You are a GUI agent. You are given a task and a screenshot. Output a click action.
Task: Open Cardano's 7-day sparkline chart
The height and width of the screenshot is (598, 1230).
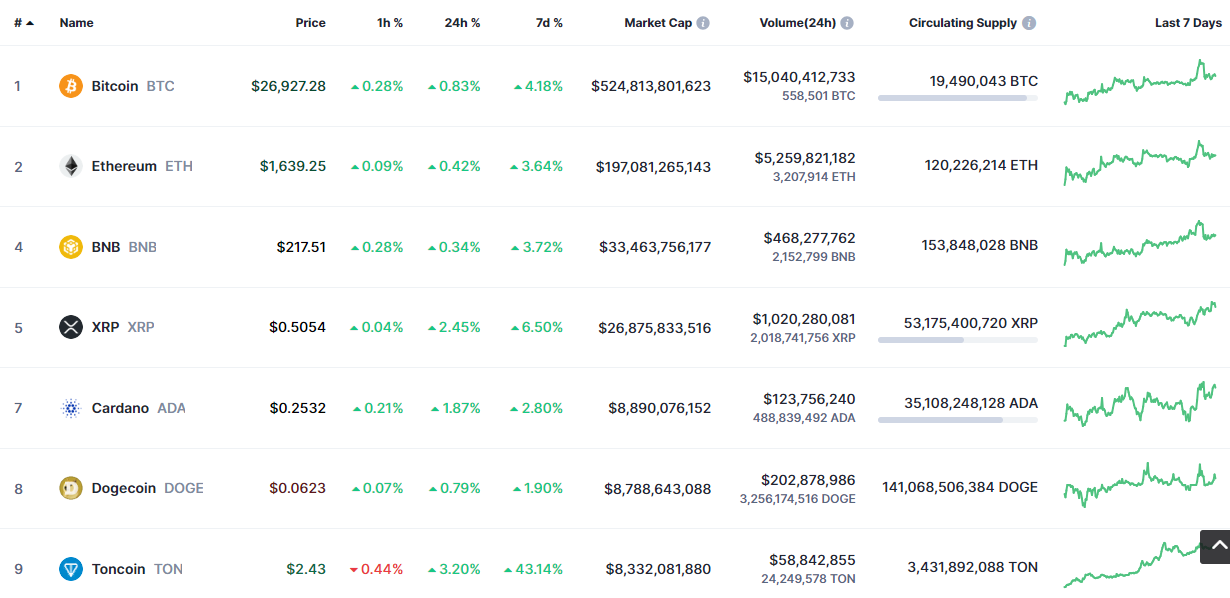tap(1140, 405)
